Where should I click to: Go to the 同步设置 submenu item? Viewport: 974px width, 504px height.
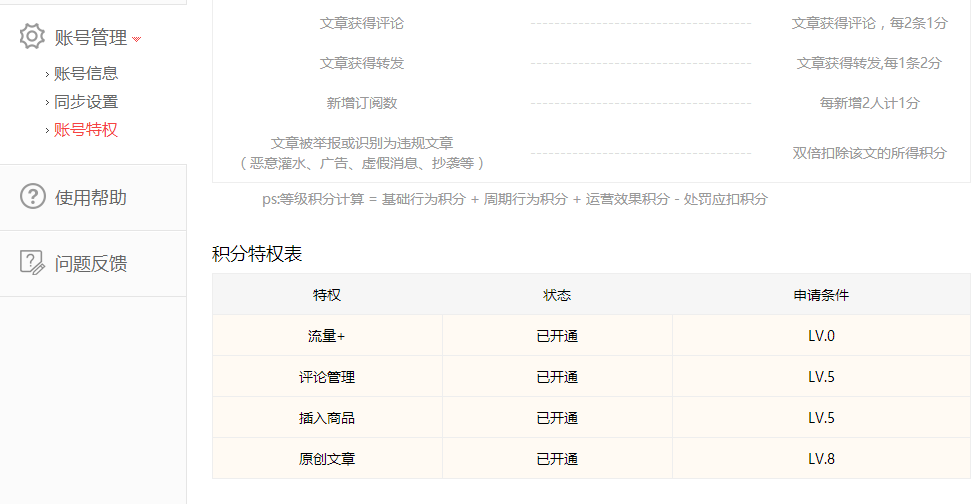(x=86, y=102)
